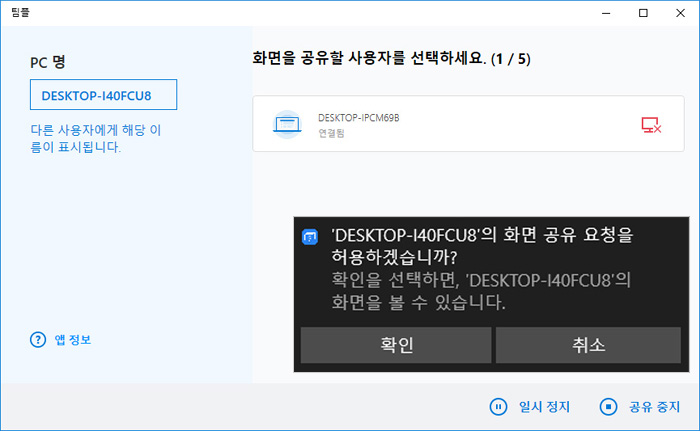Click the 연결됨 status text
The image size is (700, 431).
pyautogui.click(x=331, y=133)
